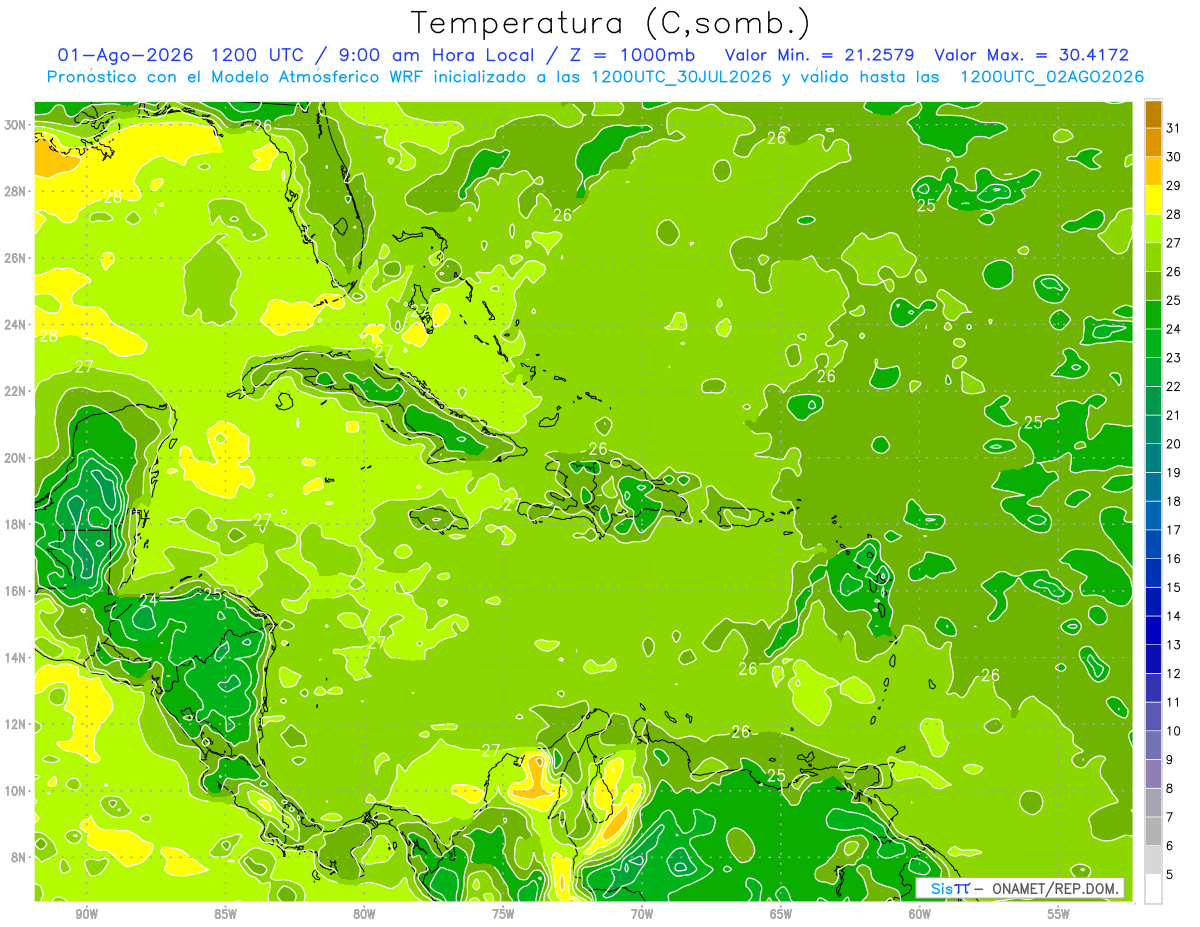The height and width of the screenshot is (927, 1200).
Task: Click the '60W' longitude axis label
Action: pos(920,914)
